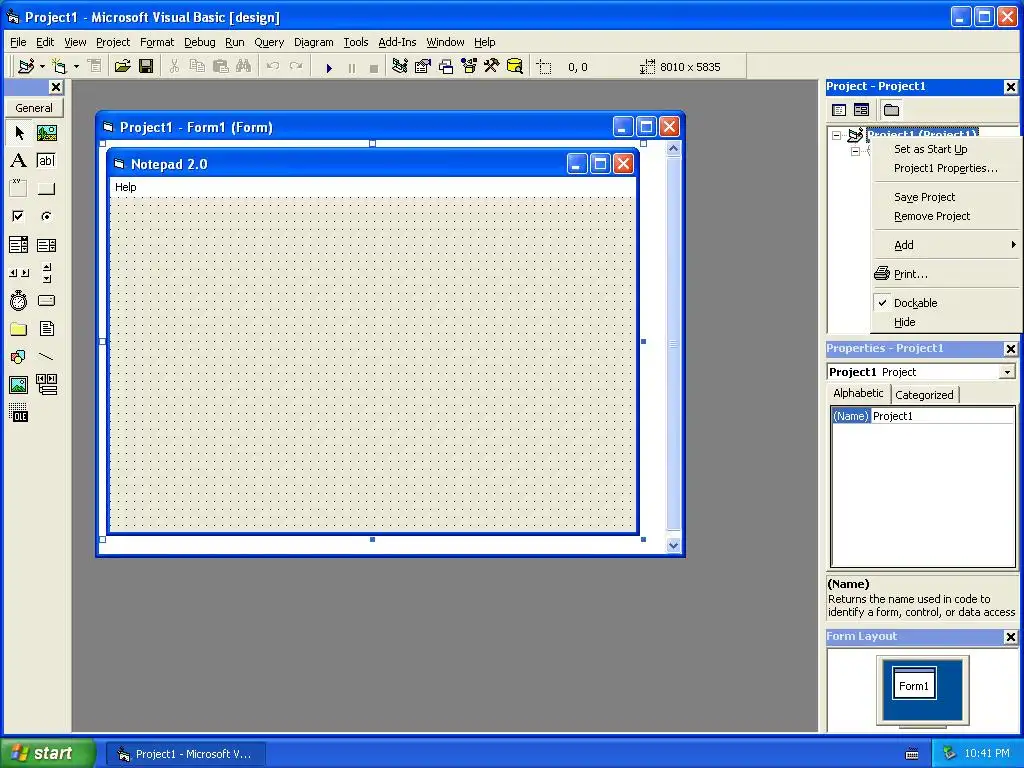The height and width of the screenshot is (768, 1024).
Task: Open the Help menu on Notepad 2.0 form
Action: point(126,187)
